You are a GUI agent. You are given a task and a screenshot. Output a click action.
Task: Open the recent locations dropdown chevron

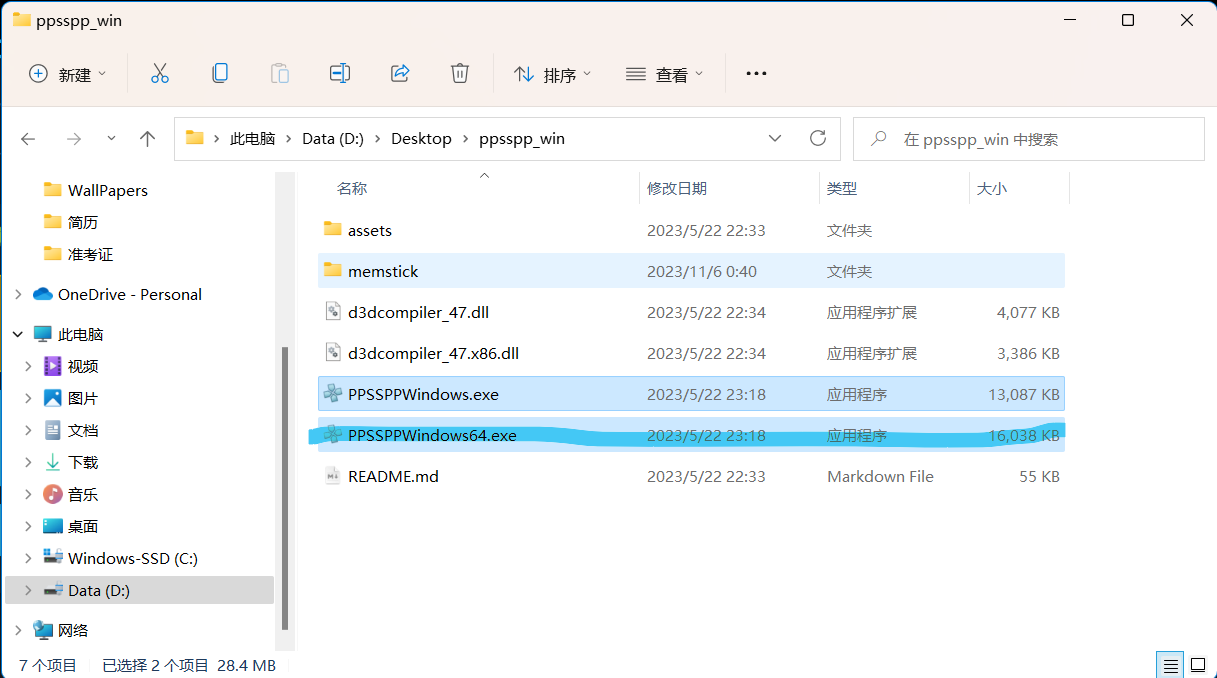click(111, 139)
